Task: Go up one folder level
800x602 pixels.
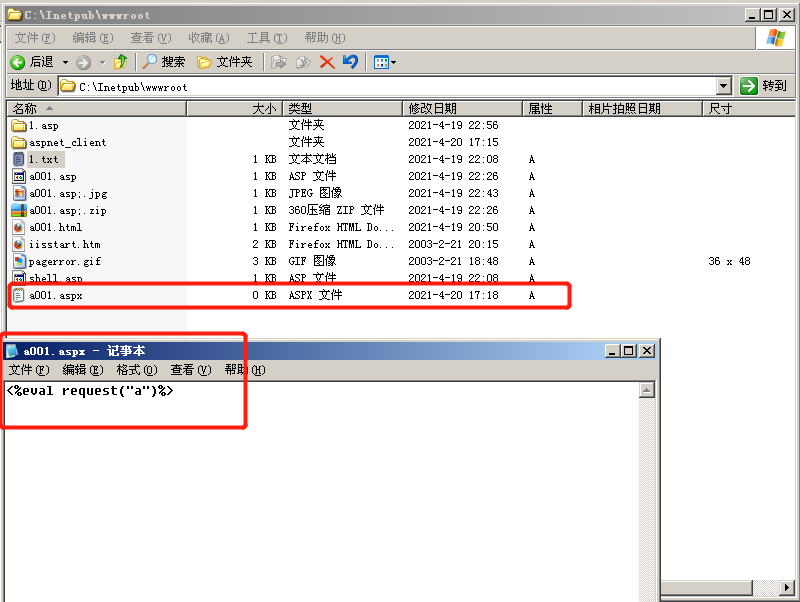Action: [x=120, y=62]
